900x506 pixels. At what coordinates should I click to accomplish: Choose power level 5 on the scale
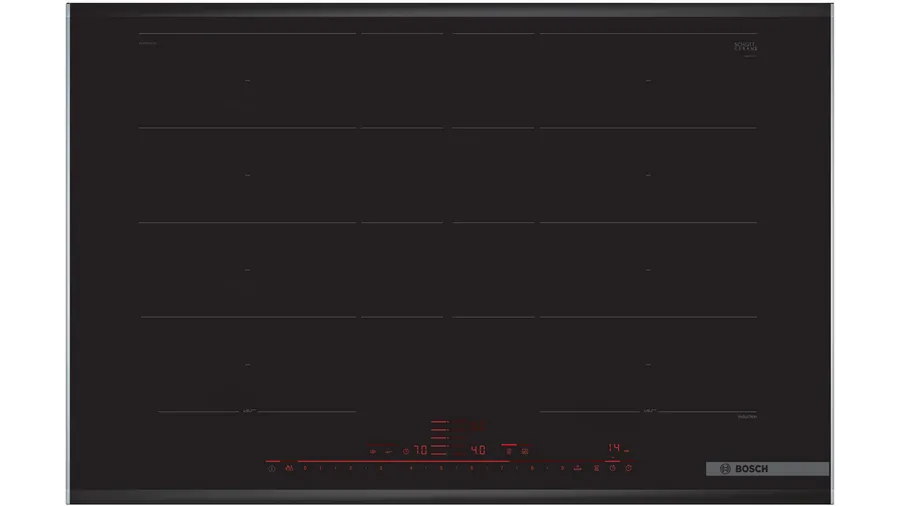click(x=443, y=468)
